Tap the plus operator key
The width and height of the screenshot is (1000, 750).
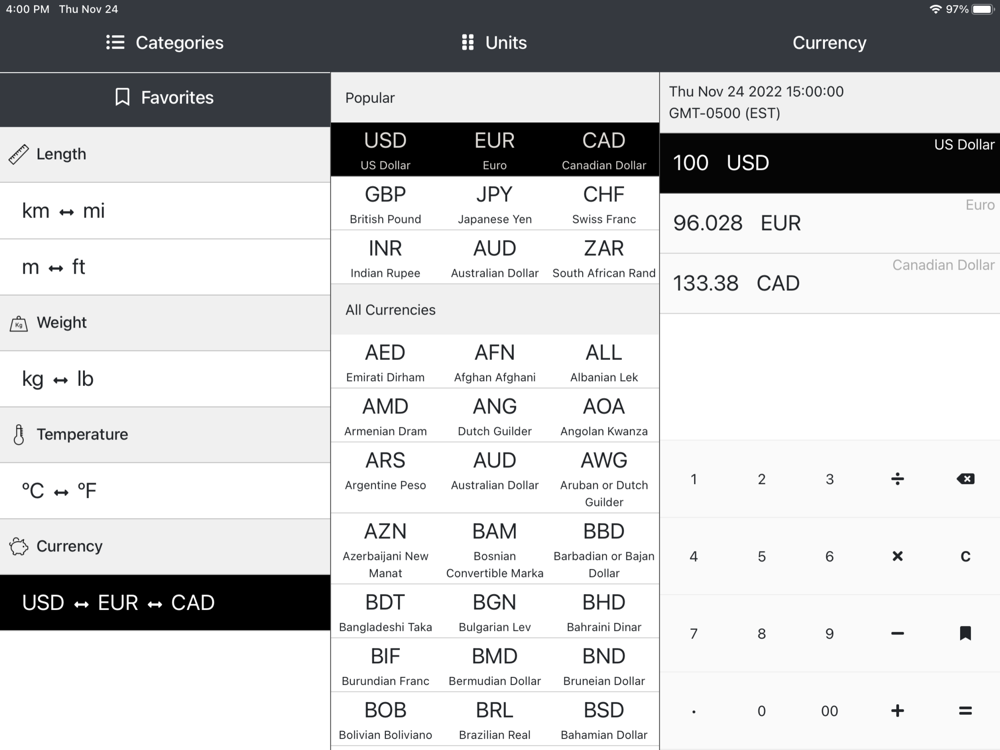[x=897, y=711]
